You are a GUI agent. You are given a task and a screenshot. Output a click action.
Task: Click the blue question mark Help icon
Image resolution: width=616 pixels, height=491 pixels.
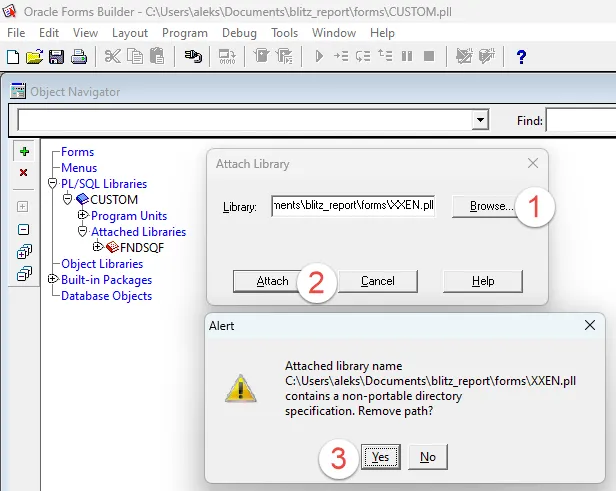(x=521, y=57)
